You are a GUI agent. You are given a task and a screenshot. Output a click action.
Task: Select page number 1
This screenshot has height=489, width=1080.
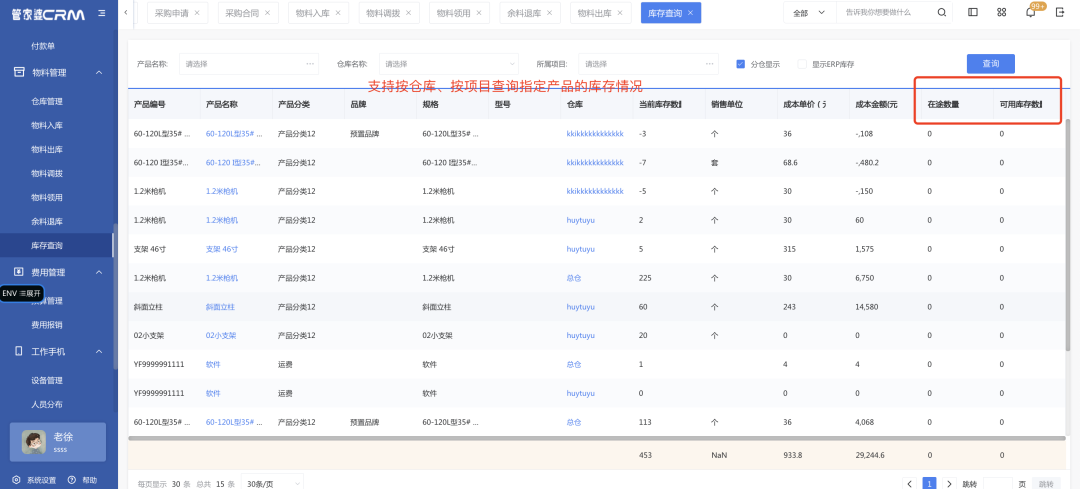929,484
